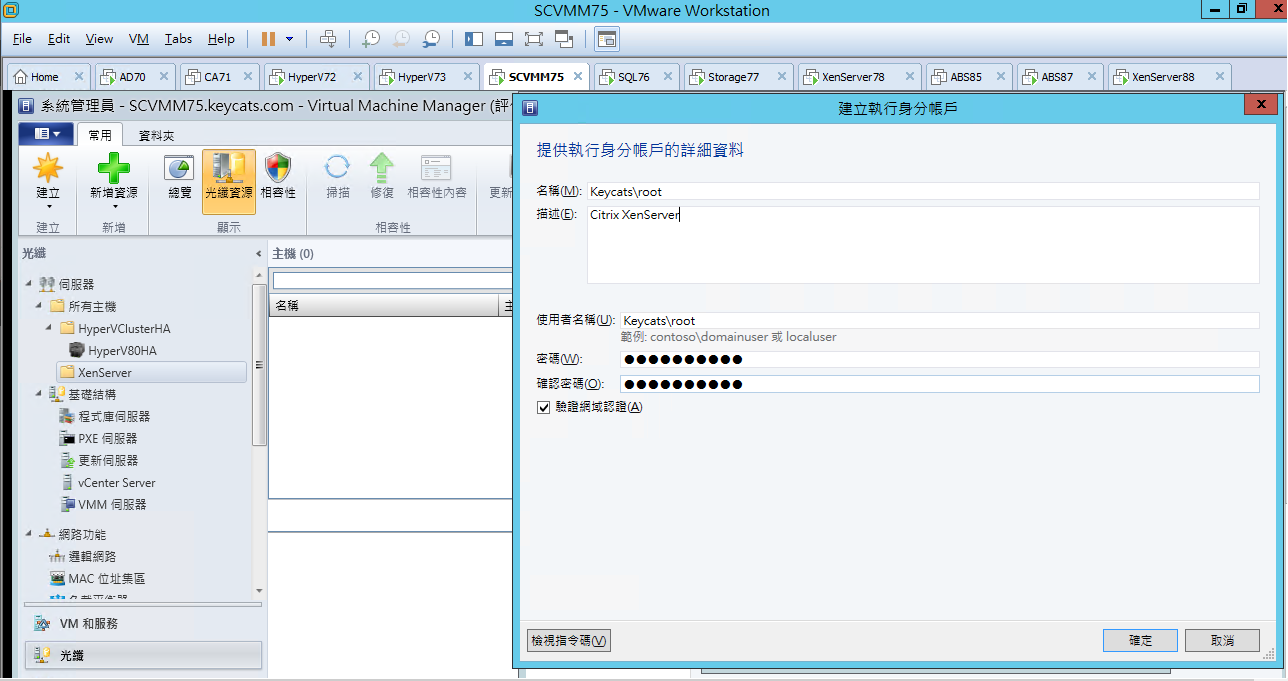Switch to the HyperV72 tab
The image size is (1288, 681).
coord(315,77)
